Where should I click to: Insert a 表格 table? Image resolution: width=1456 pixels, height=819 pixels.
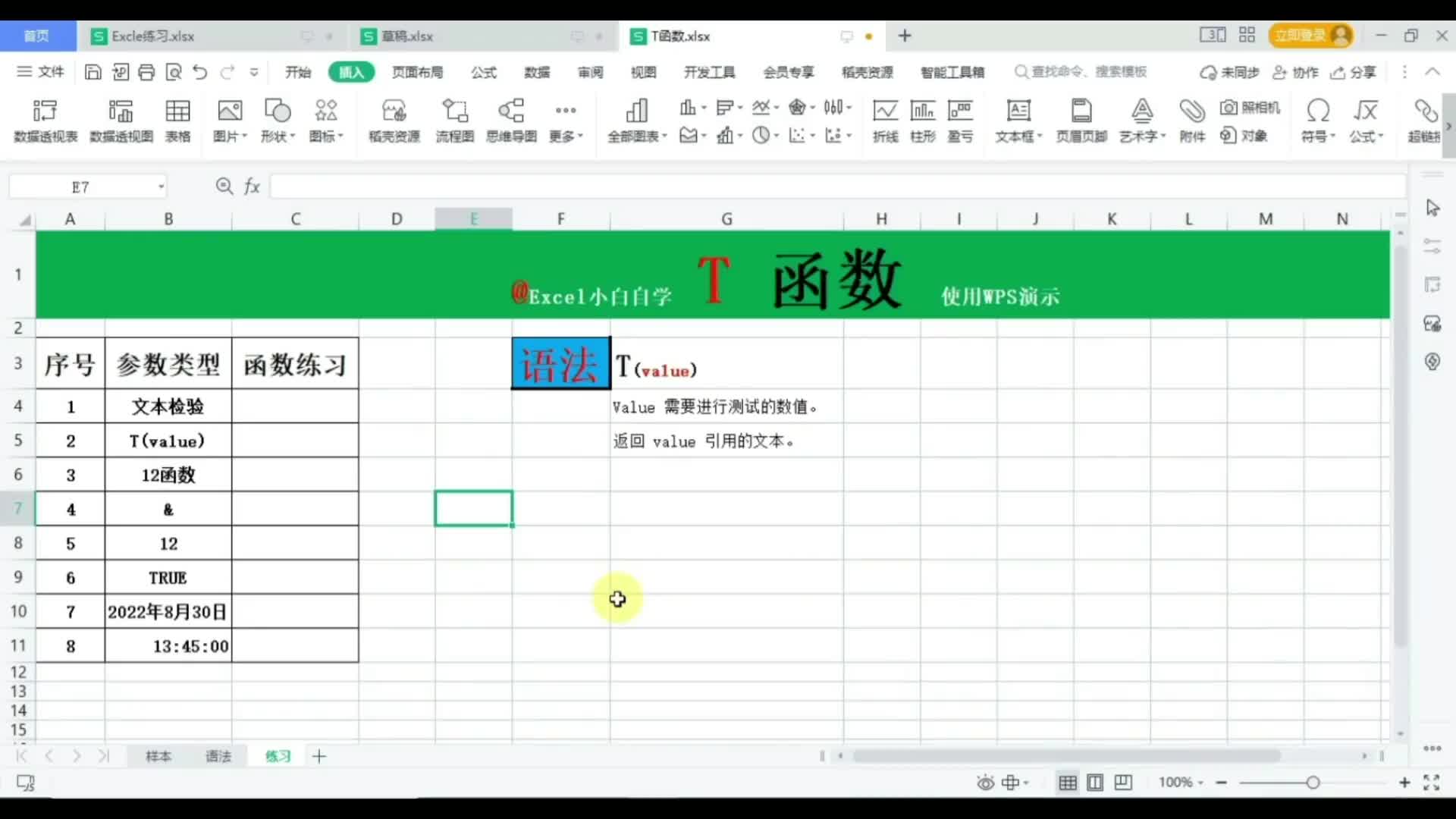point(177,120)
